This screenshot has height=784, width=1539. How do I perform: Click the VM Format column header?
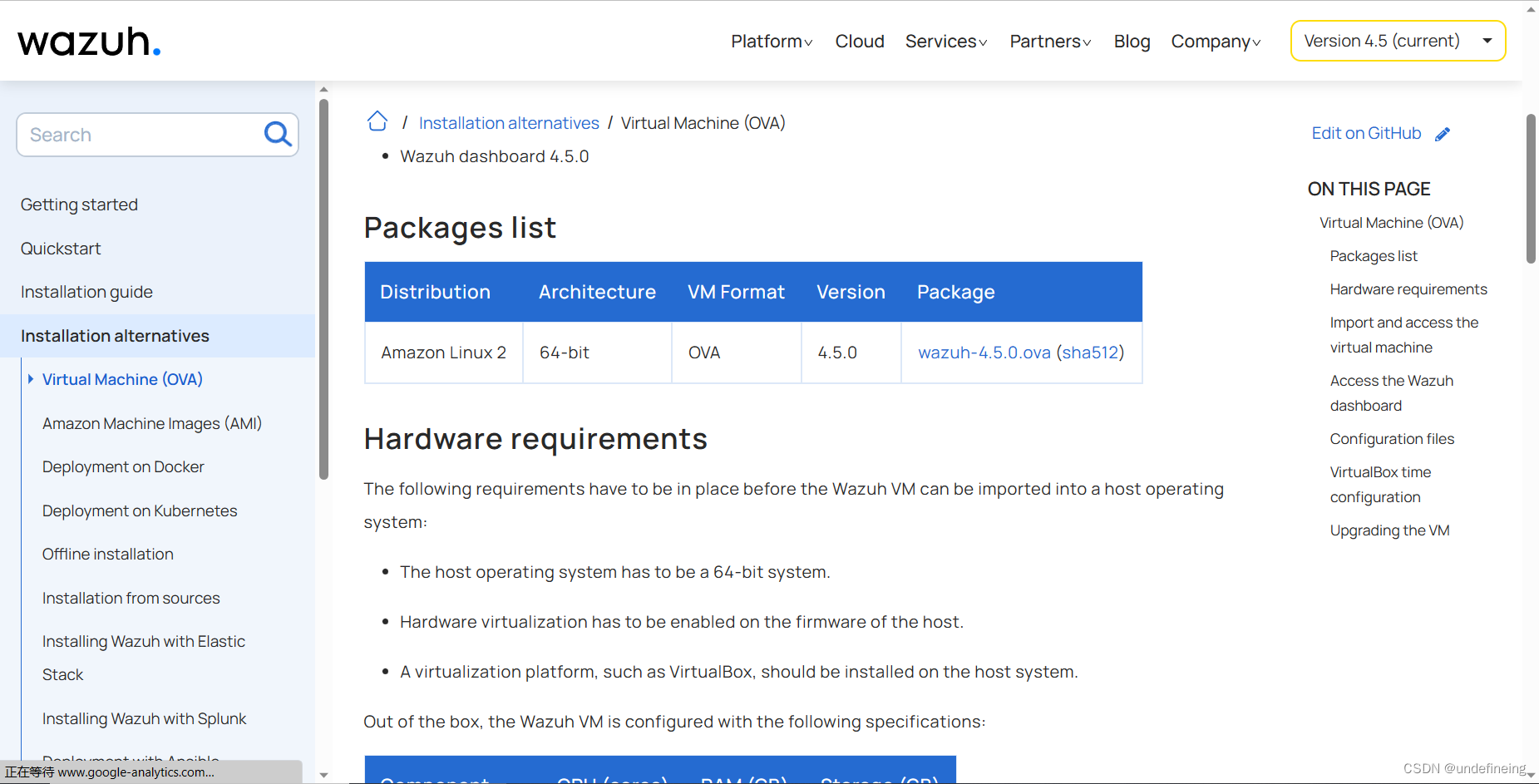(736, 292)
